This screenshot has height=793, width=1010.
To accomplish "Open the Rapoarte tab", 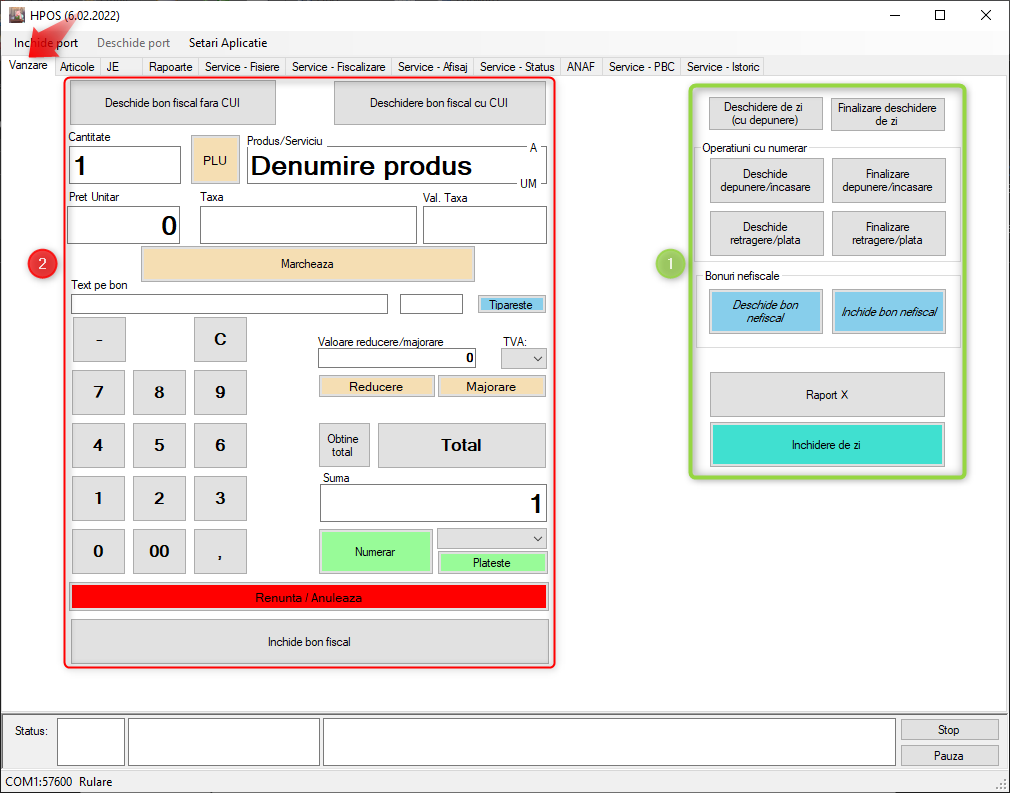I will click(x=171, y=67).
